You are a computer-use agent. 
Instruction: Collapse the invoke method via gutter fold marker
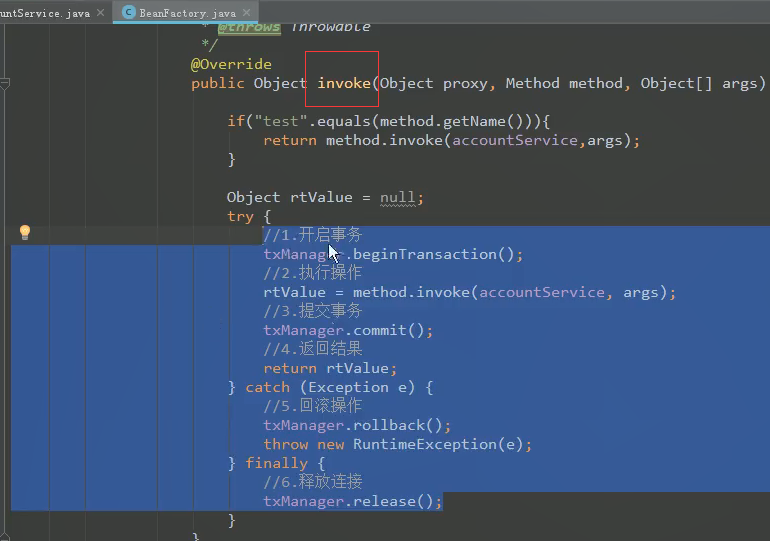5,84
